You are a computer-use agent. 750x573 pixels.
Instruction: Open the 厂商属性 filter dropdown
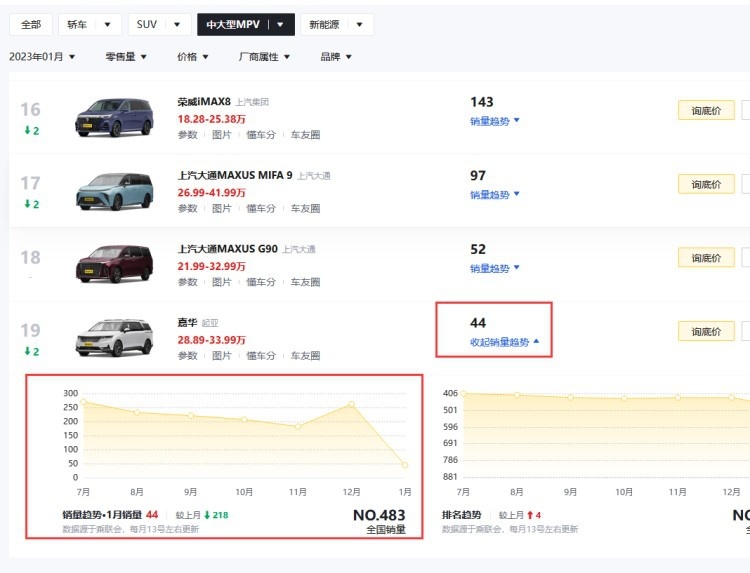[x=264, y=57]
